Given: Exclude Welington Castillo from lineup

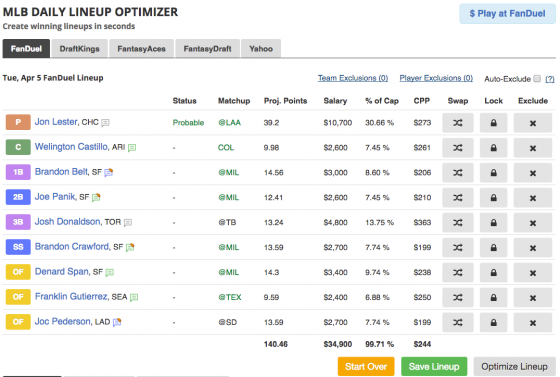Looking at the screenshot, I should (x=532, y=148).
